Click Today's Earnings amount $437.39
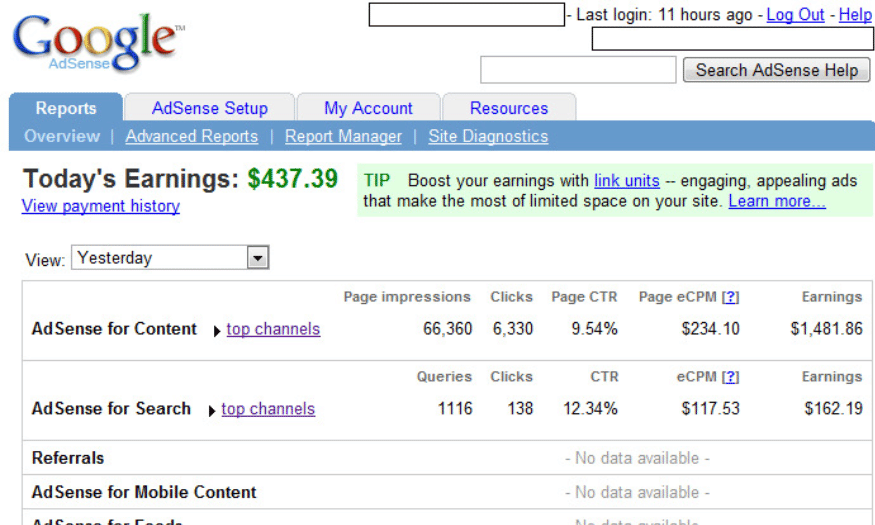This screenshot has width=875, height=525. [293, 179]
